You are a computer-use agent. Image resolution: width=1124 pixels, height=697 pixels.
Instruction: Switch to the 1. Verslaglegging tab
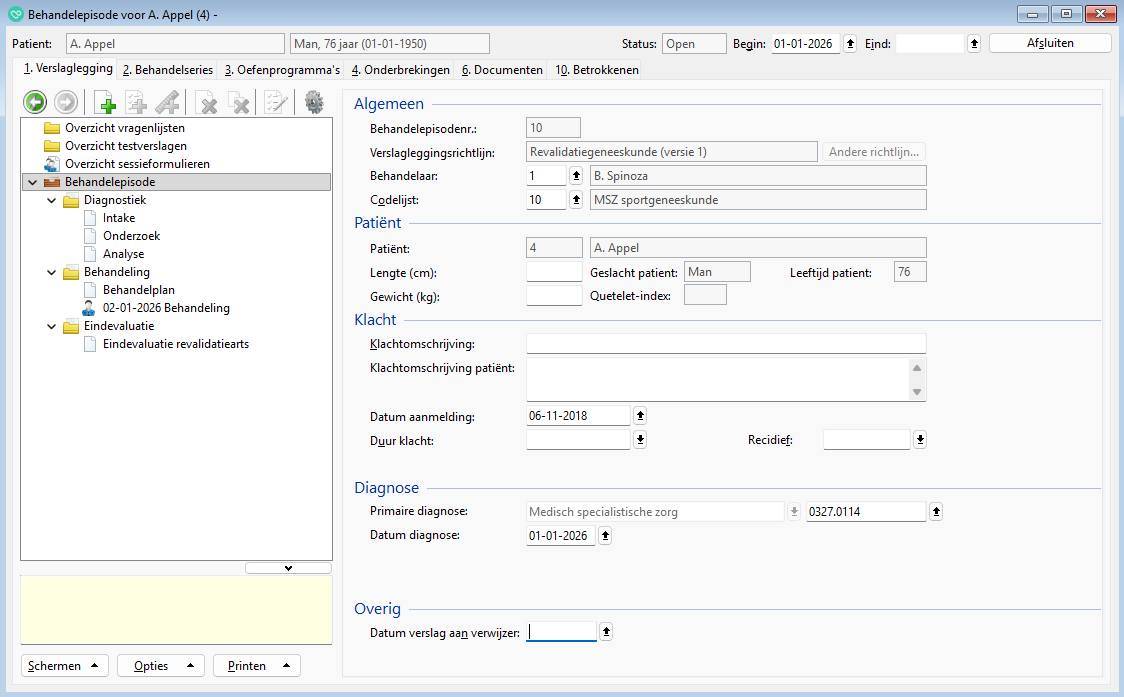(68, 68)
